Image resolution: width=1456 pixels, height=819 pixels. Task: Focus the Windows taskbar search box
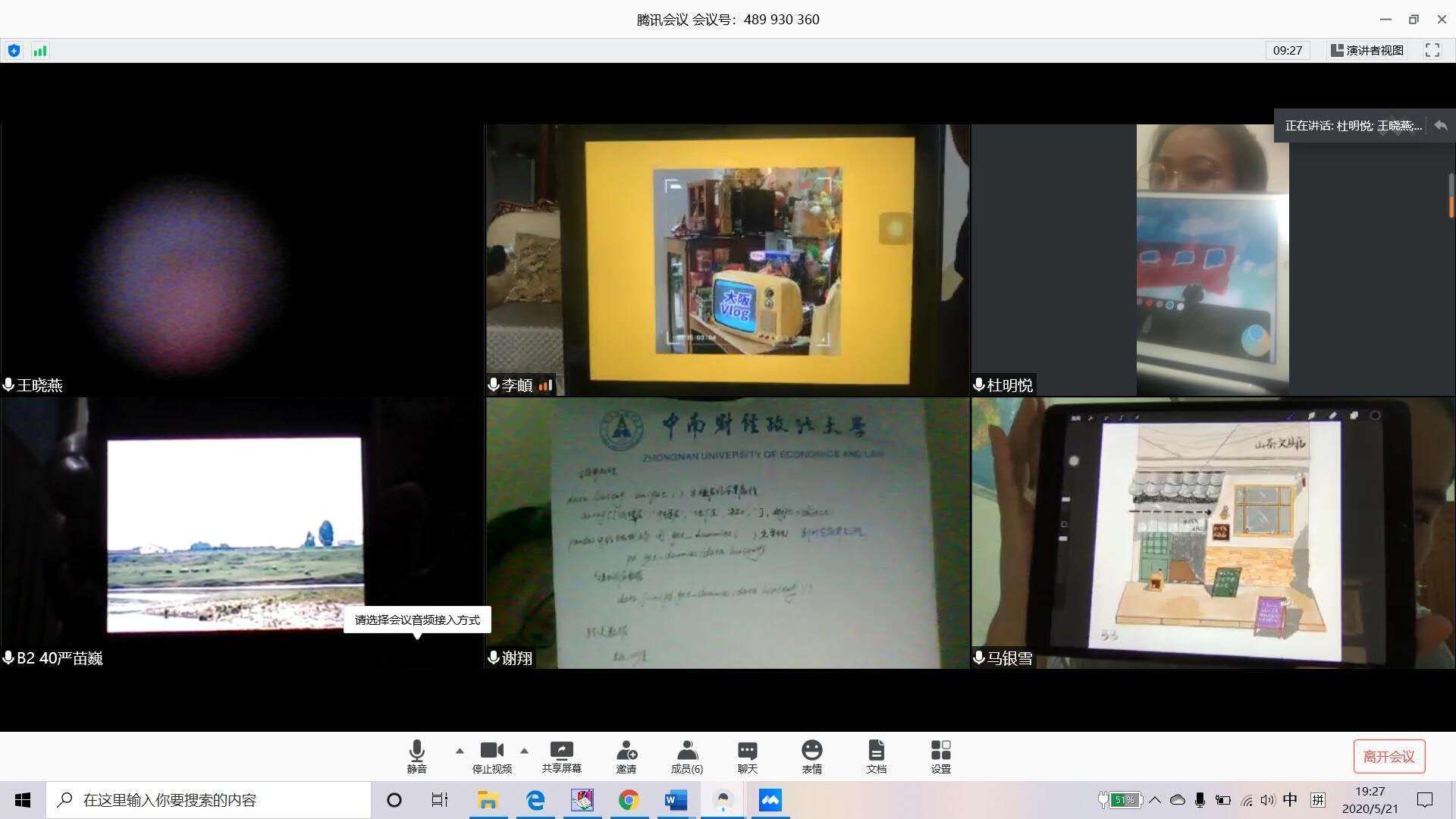pyautogui.click(x=209, y=800)
